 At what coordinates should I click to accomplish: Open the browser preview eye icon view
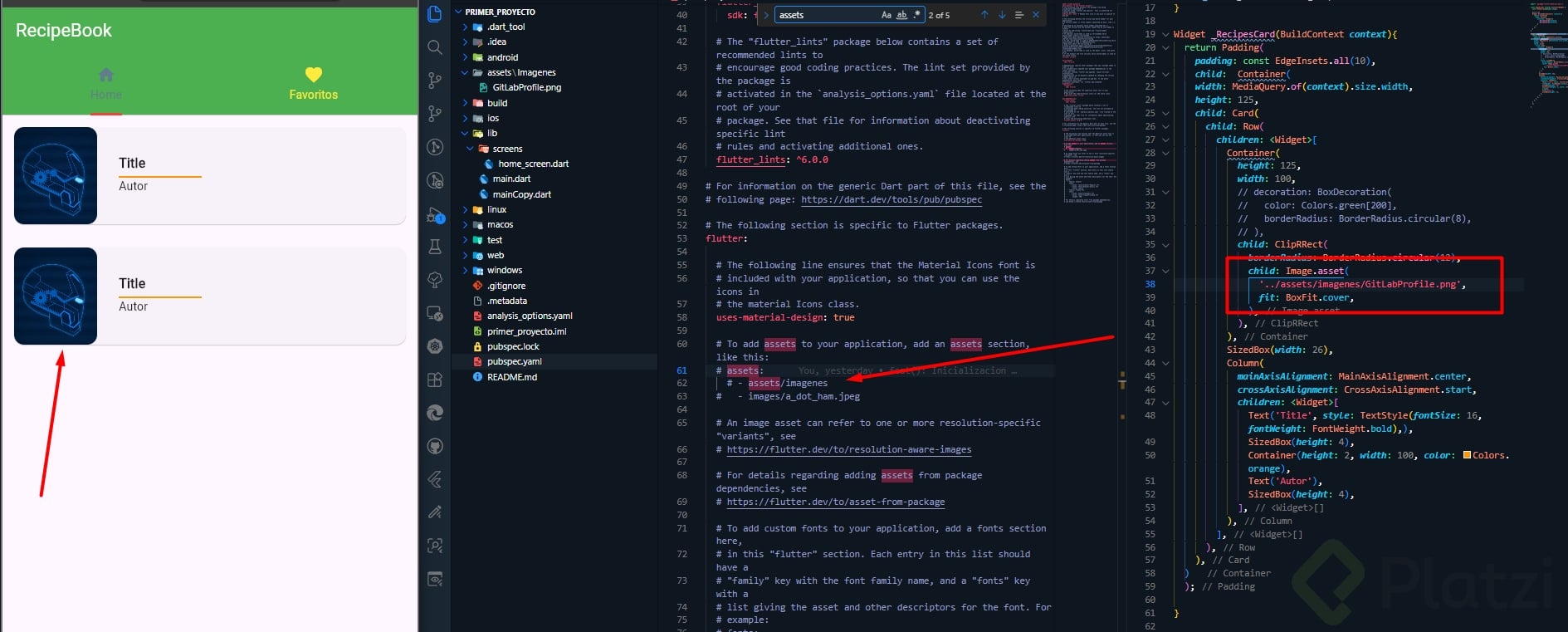pos(434,579)
